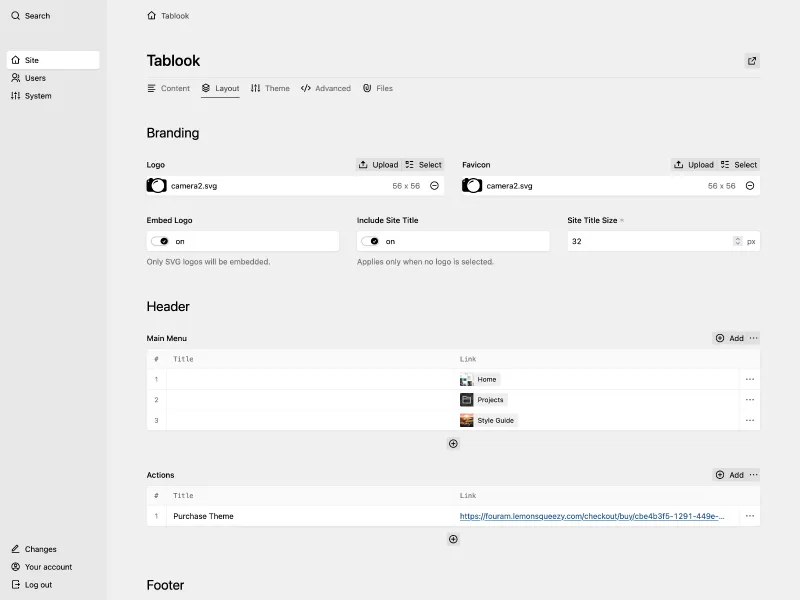The height and width of the screenshot is (600, 800).
Task: Remove the Favicon camera2.svg file
Action: (x=749, y=185)
